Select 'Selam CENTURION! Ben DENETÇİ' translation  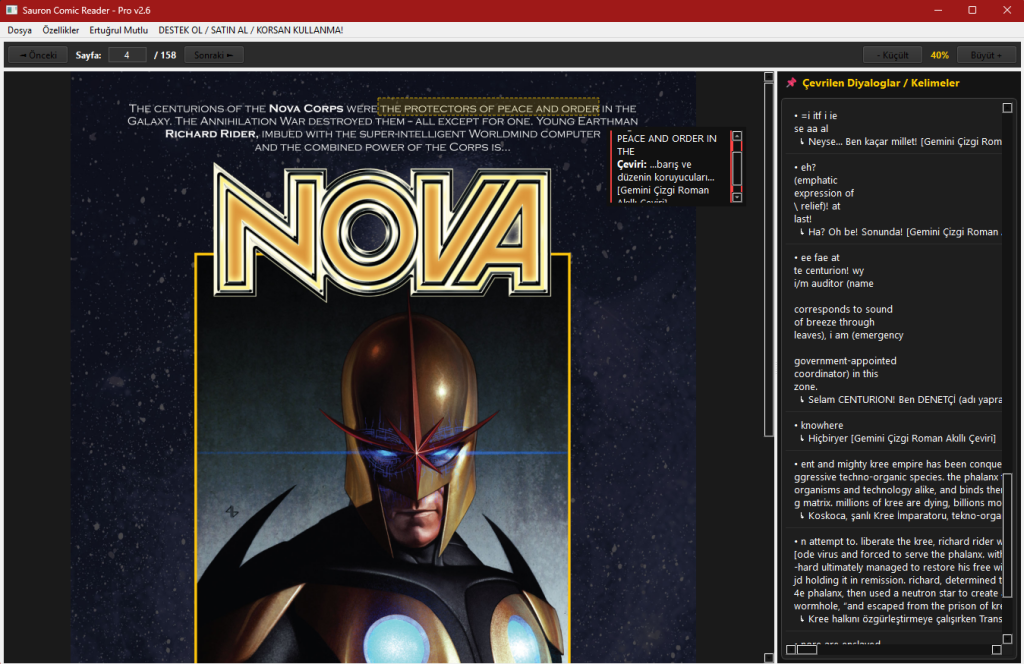pos(901,400)
